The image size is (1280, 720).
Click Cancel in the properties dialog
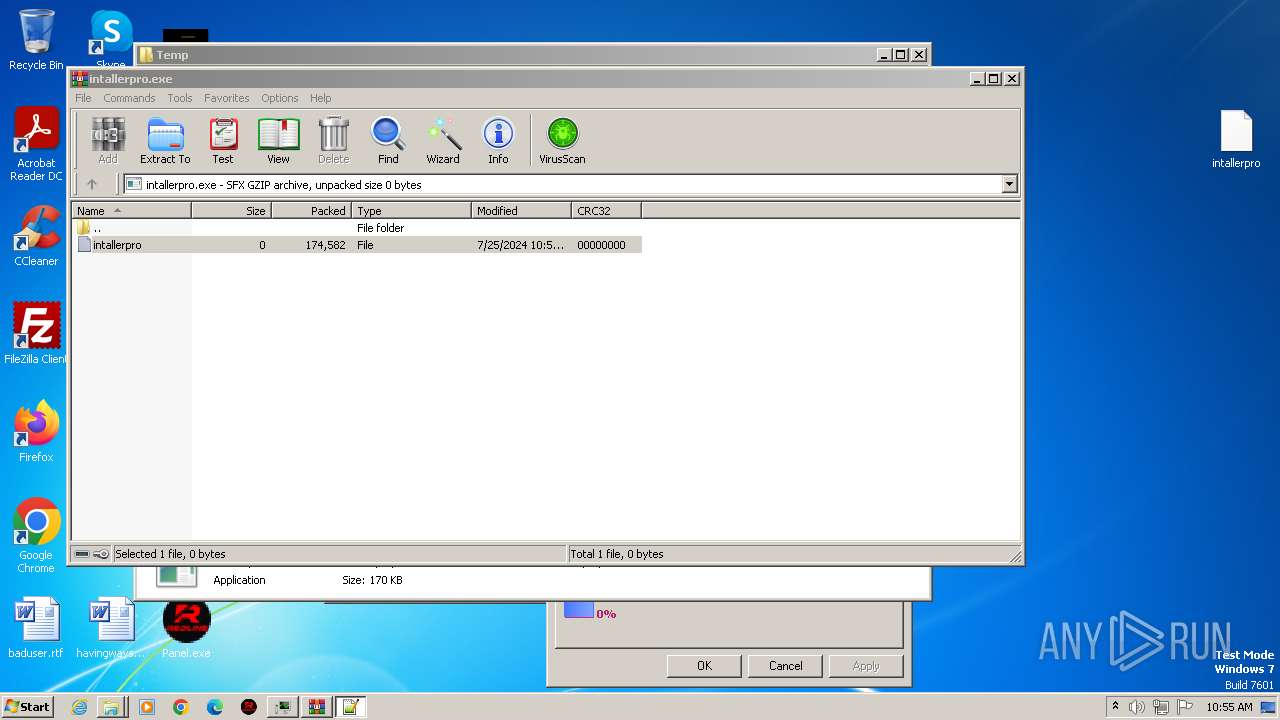(x=785, y=666)
